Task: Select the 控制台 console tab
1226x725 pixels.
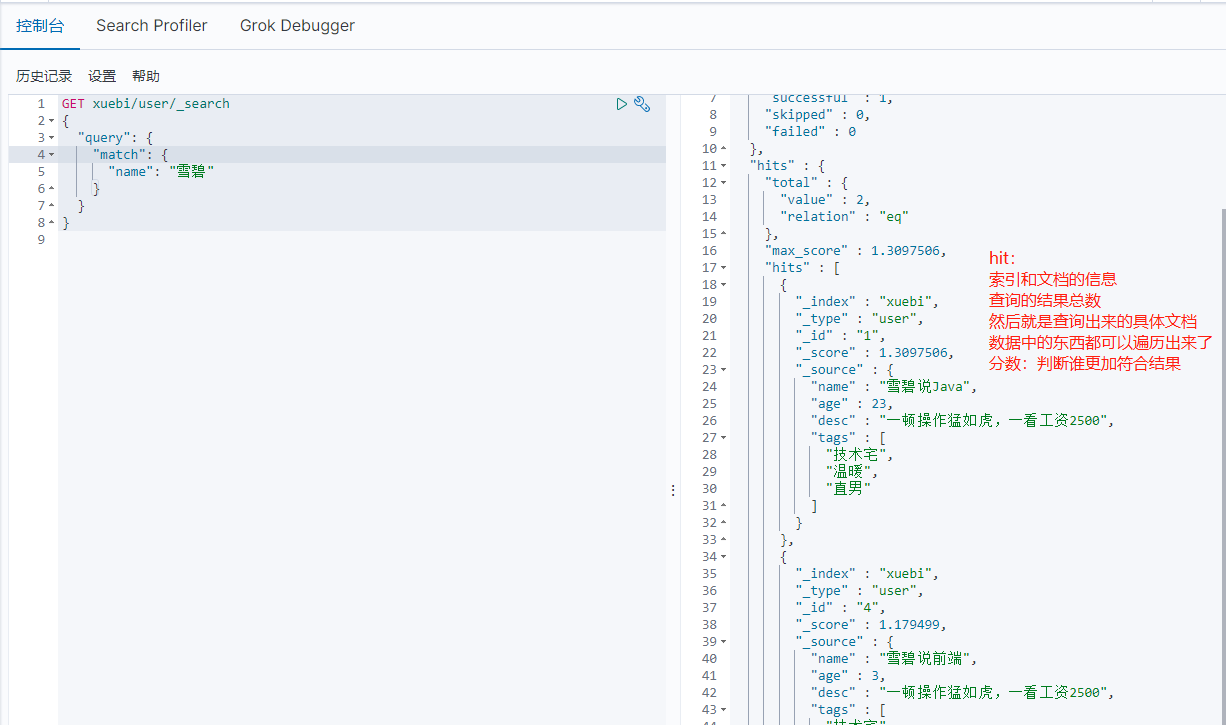Action: (x=40, y=26)
